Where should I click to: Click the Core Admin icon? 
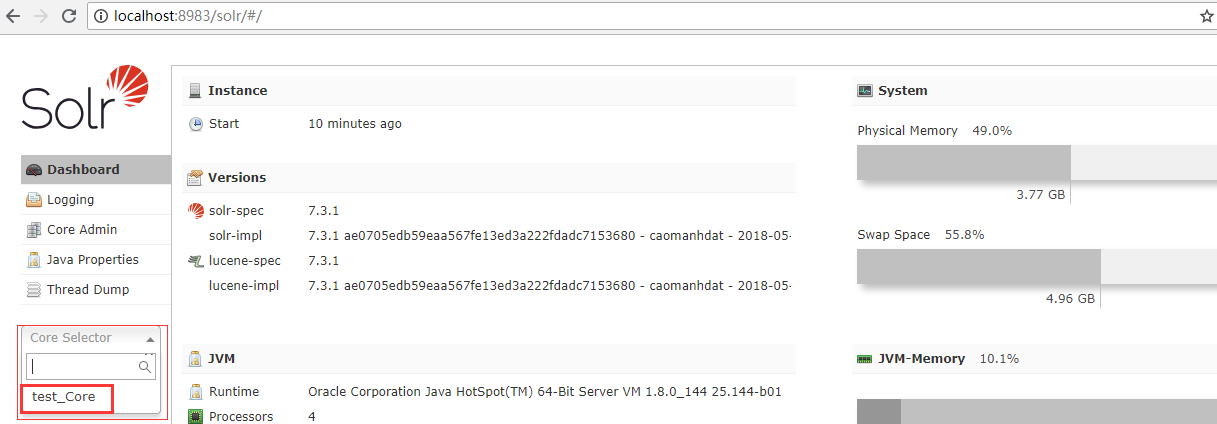click(34, 230)
